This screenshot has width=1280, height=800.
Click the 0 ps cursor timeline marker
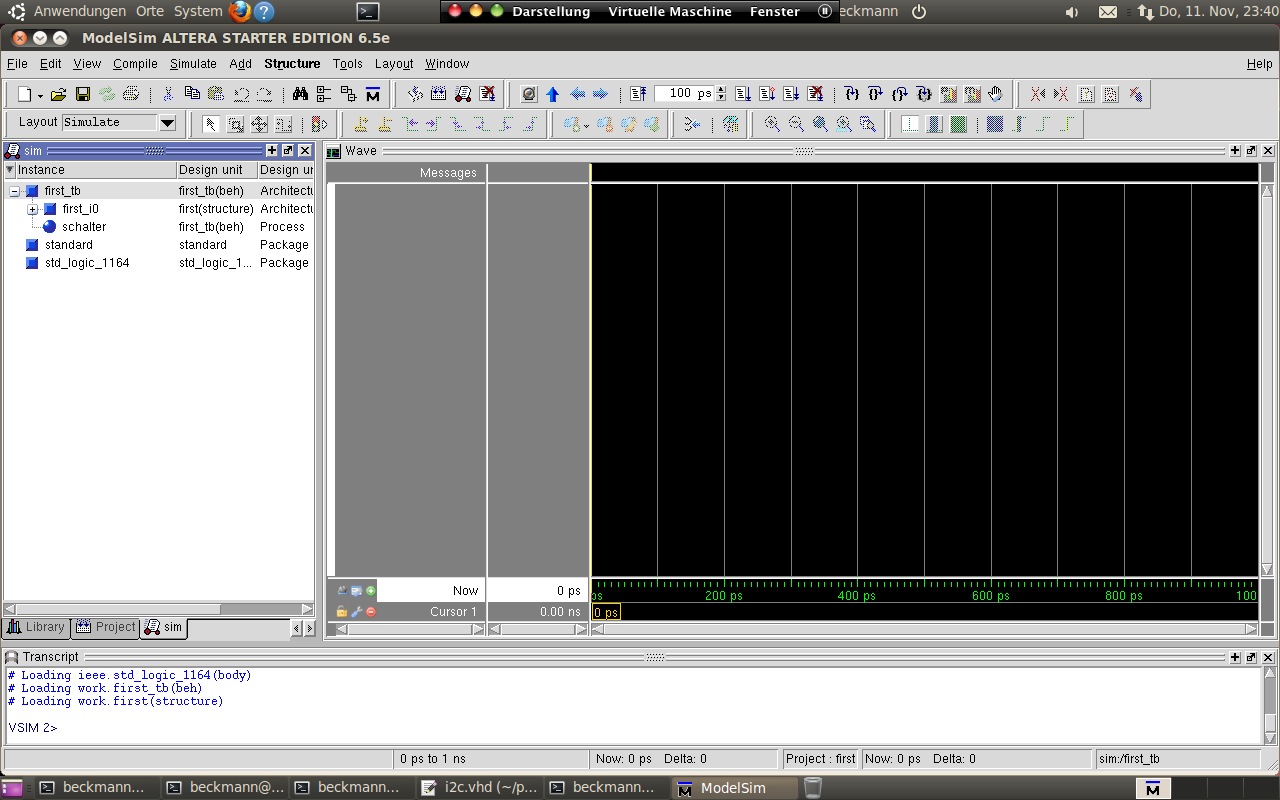pyautogui.click(x=606, y=612)
